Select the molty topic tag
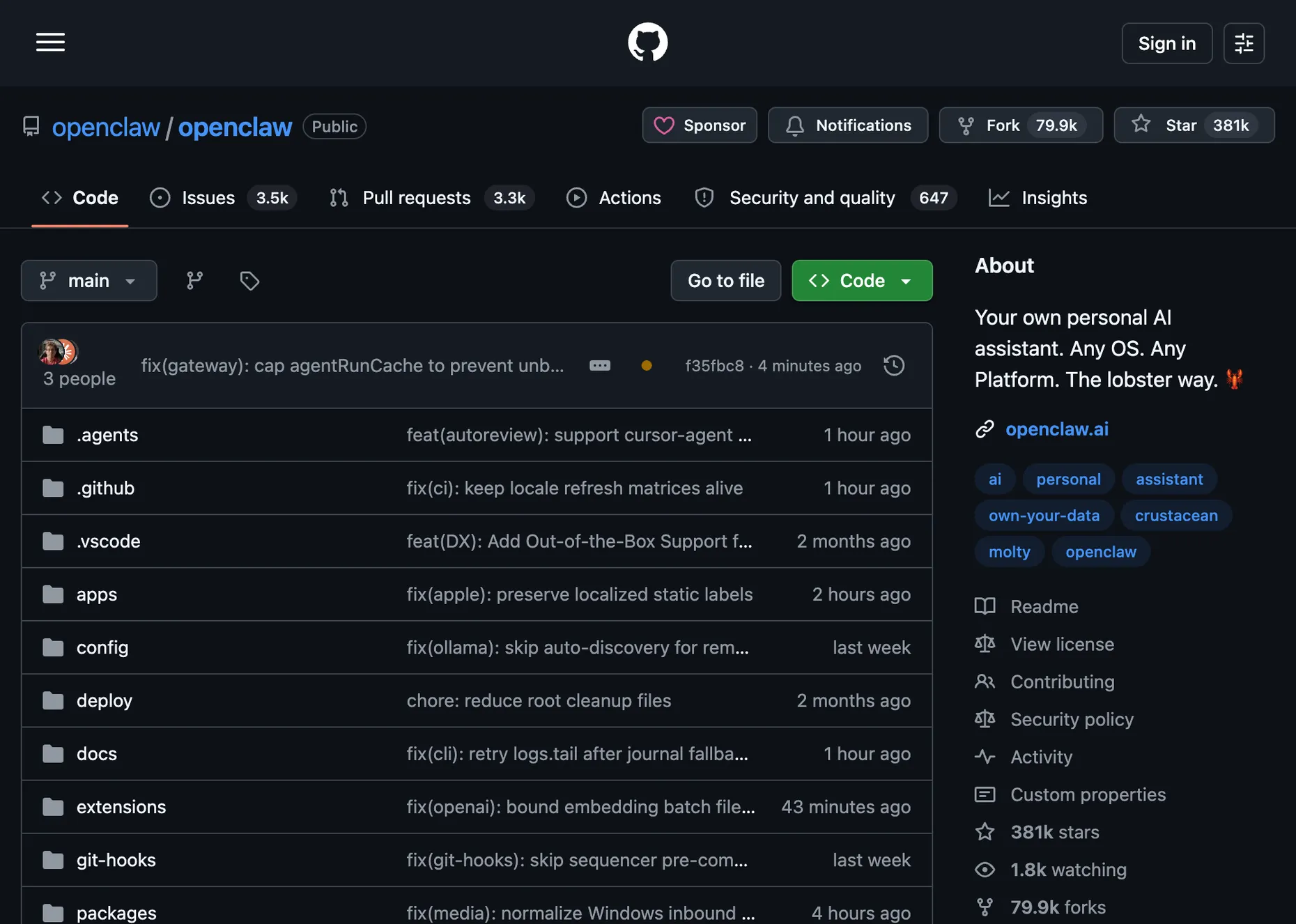Screen dimensions: 1296x924 pos(1009,552)
